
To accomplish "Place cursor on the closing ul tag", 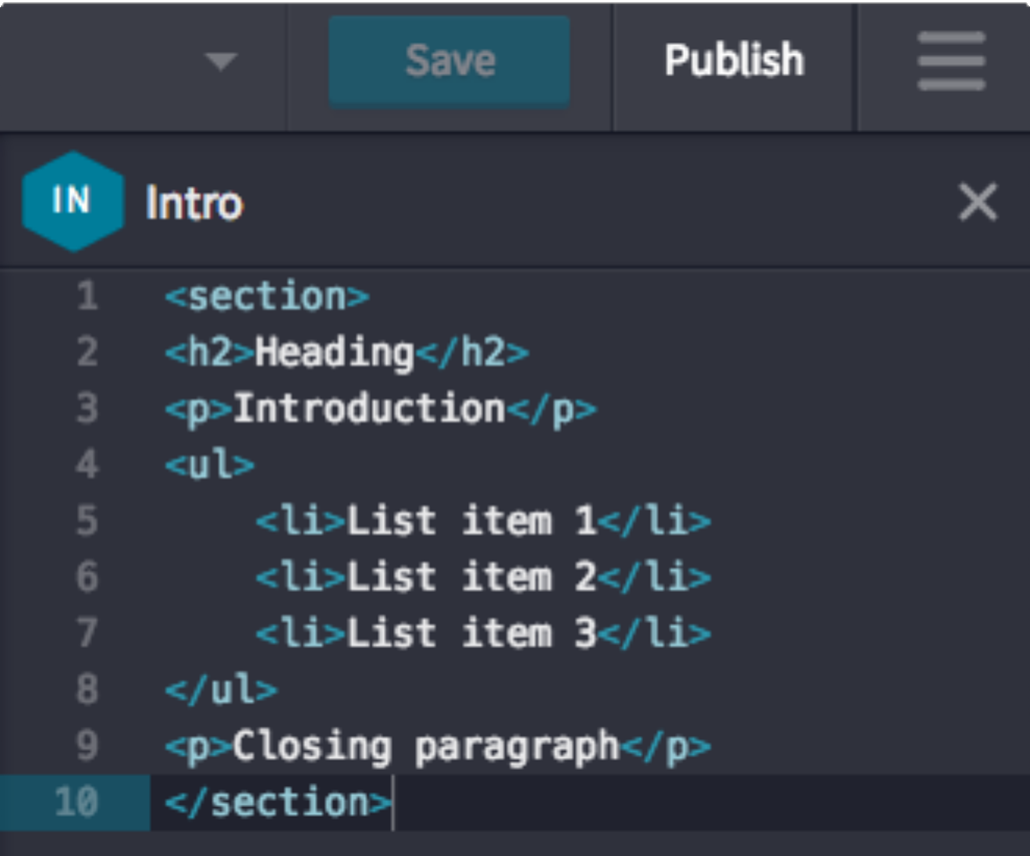I will pos(220,689).
